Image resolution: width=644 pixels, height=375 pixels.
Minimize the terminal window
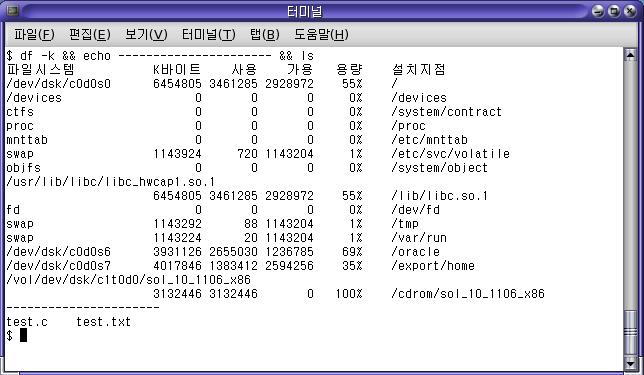598,11
